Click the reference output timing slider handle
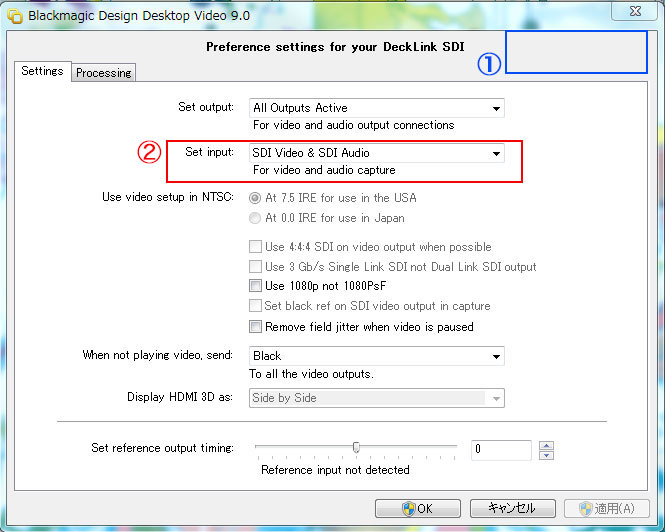This screenshot has height=532, width=665. tap(356, 447)
